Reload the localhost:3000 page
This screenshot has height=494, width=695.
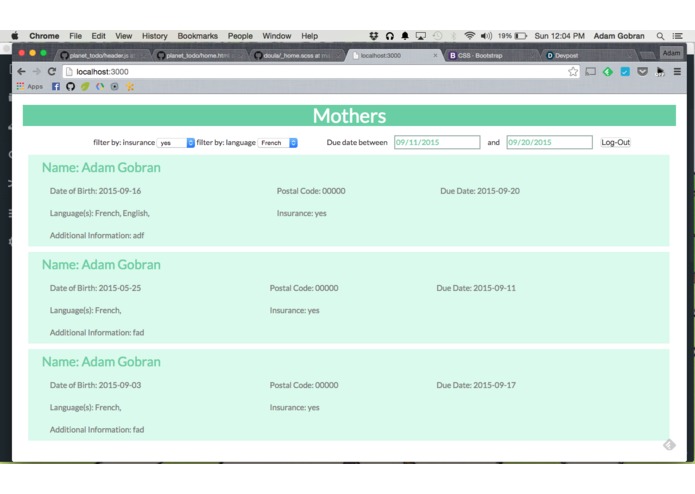coord(52,71)
